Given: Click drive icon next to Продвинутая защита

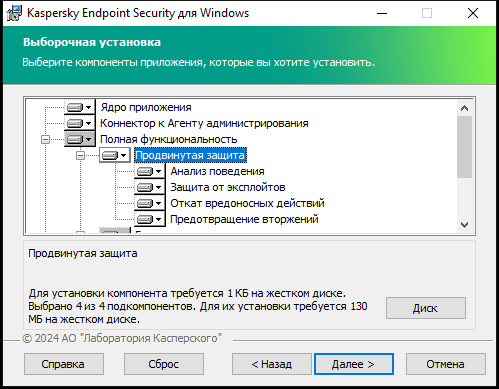Looking at the screenshot, I should (x=114, y=155).
